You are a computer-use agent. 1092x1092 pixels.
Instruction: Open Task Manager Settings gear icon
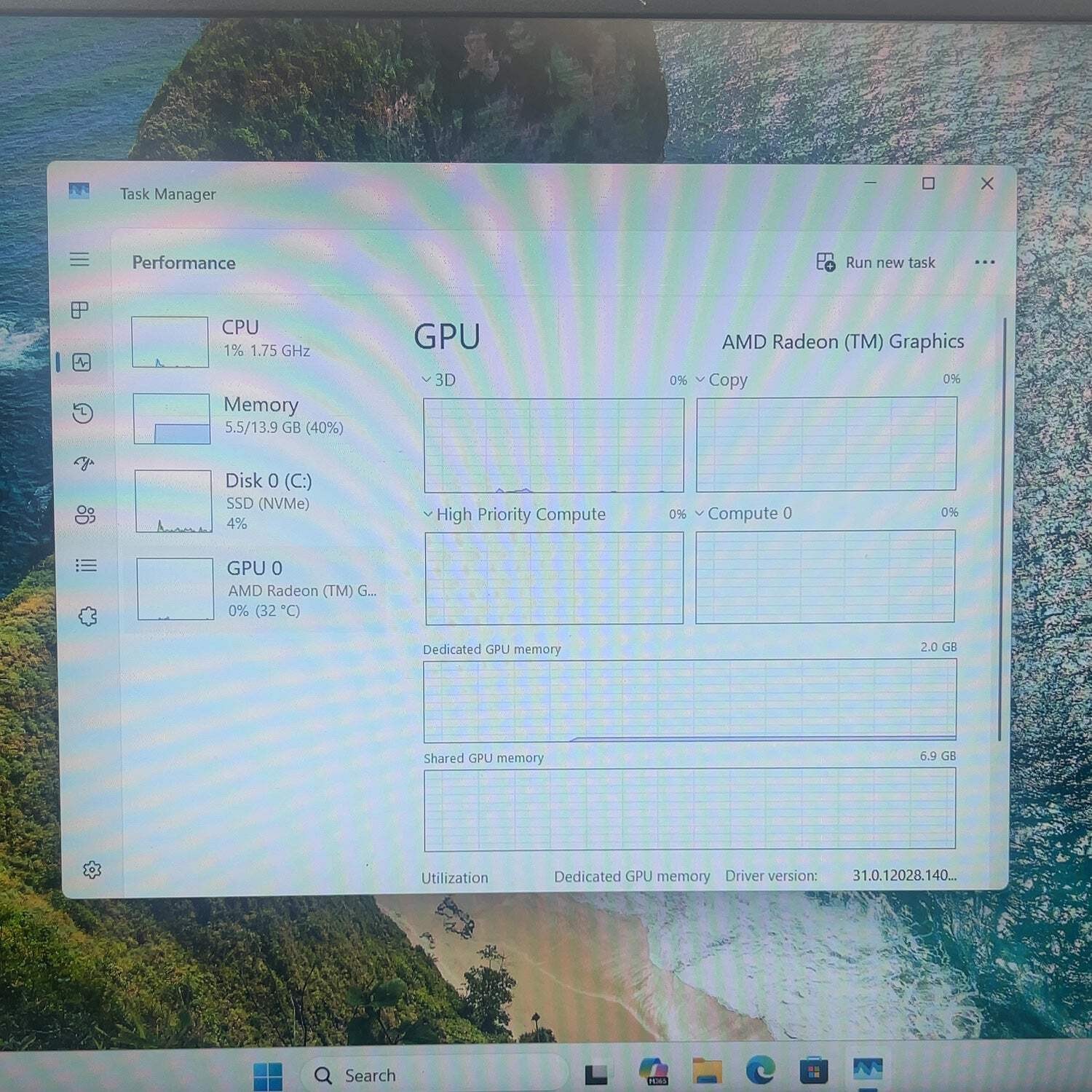click(x=92, y=870)
